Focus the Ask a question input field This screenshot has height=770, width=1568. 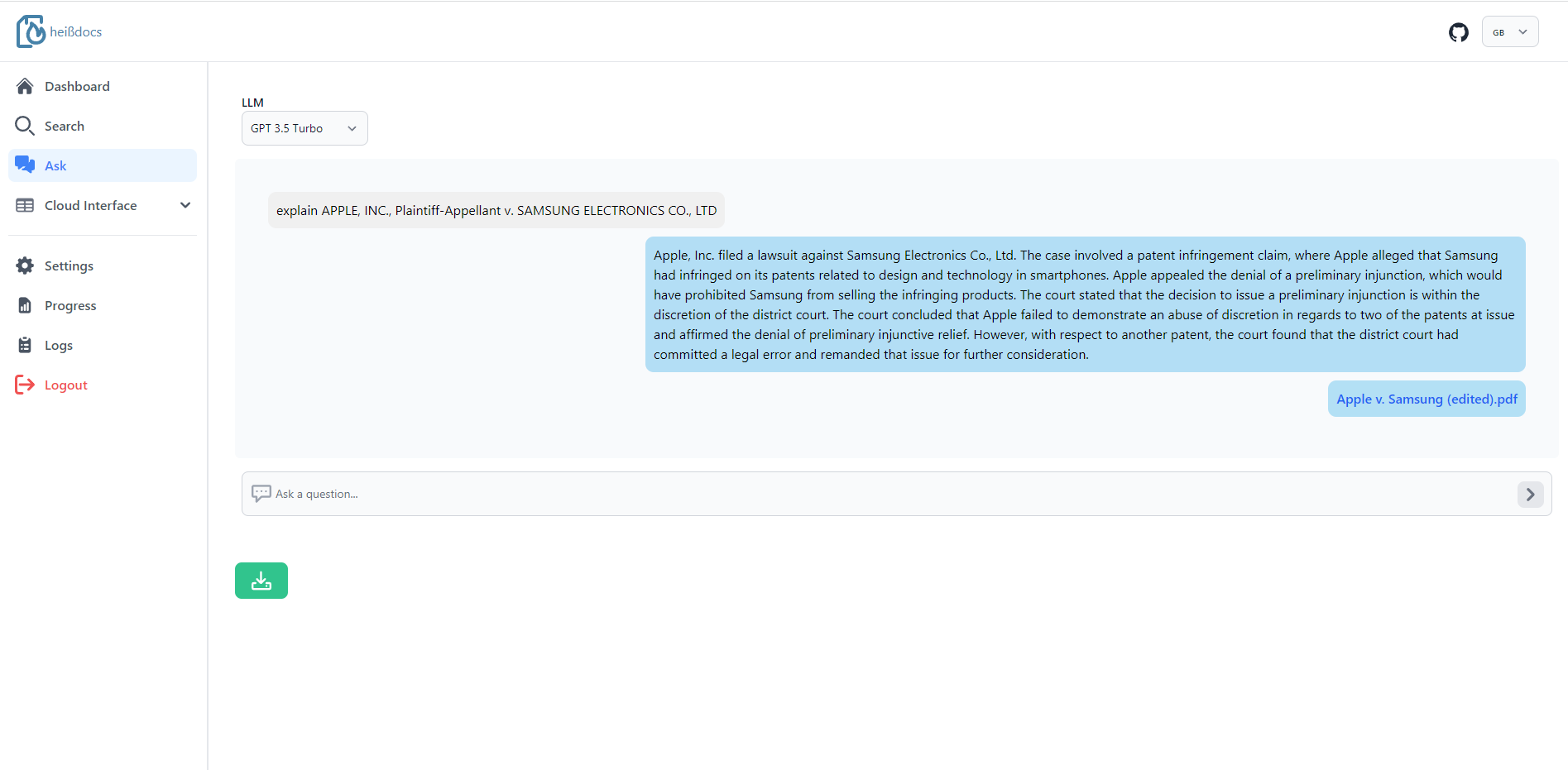tap(896, 494)
